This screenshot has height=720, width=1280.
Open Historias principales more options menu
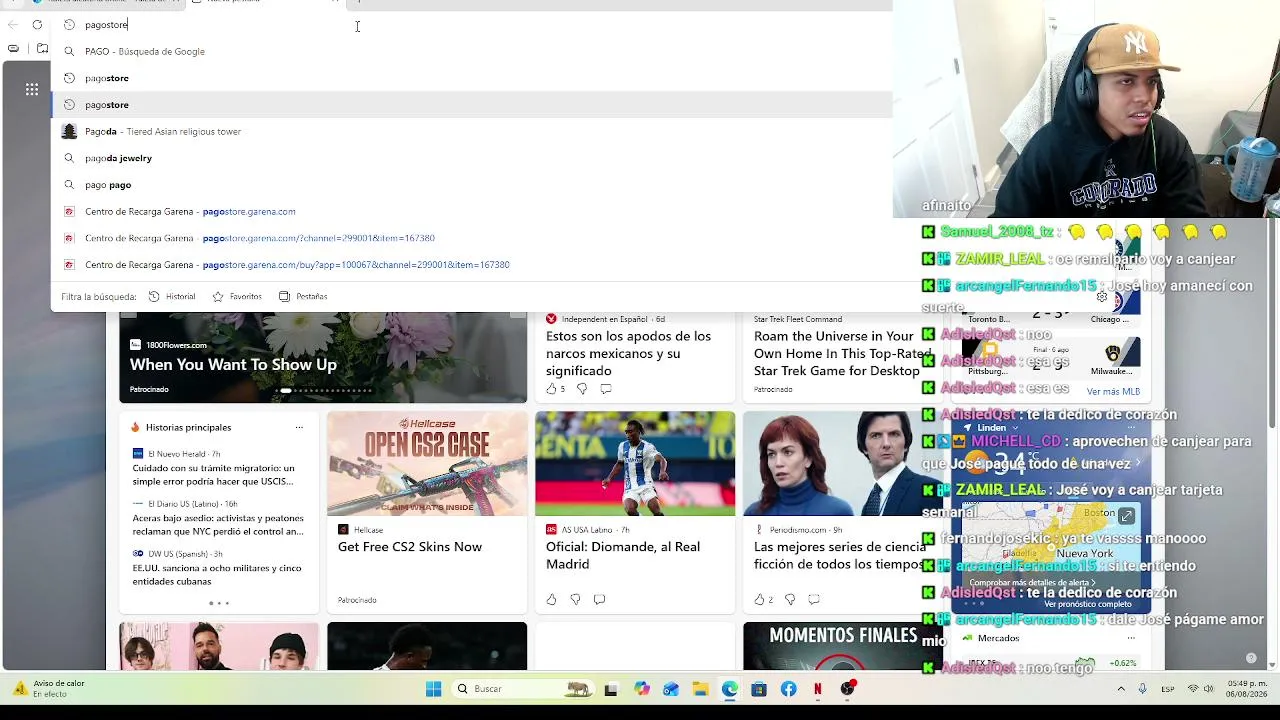(299, 428)
